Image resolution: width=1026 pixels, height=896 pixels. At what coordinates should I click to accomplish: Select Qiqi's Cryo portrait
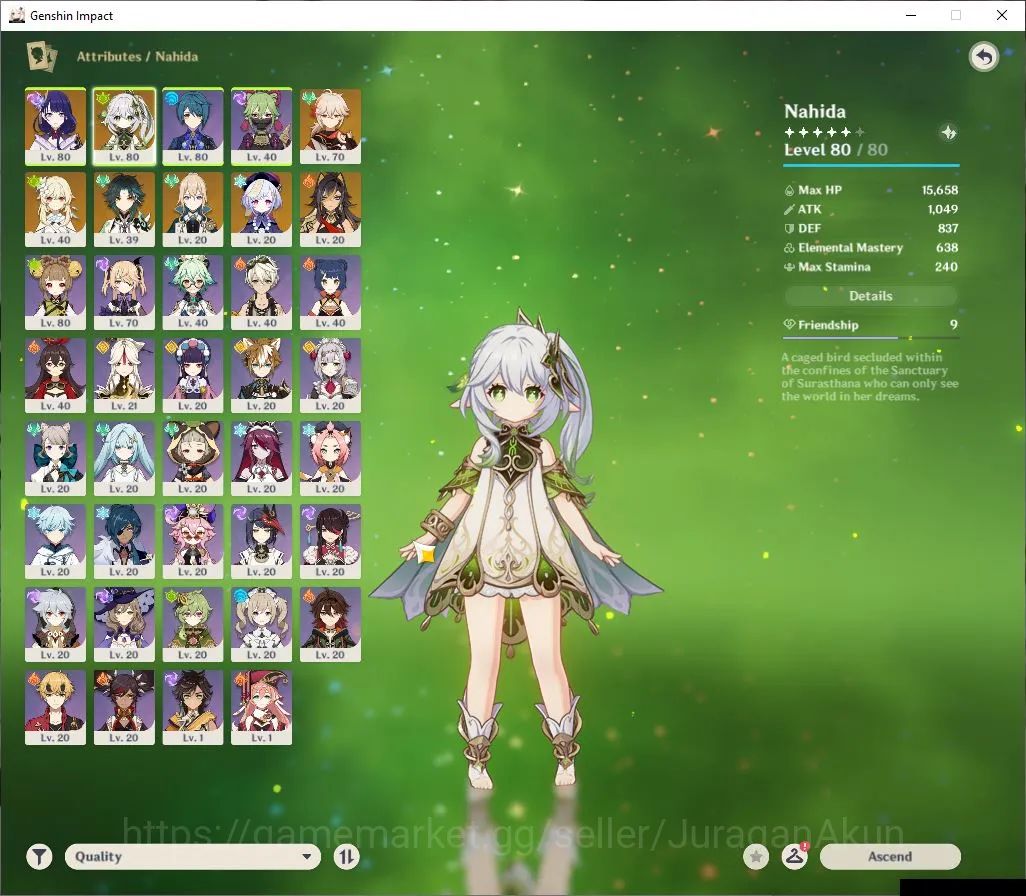coord(262,209)
